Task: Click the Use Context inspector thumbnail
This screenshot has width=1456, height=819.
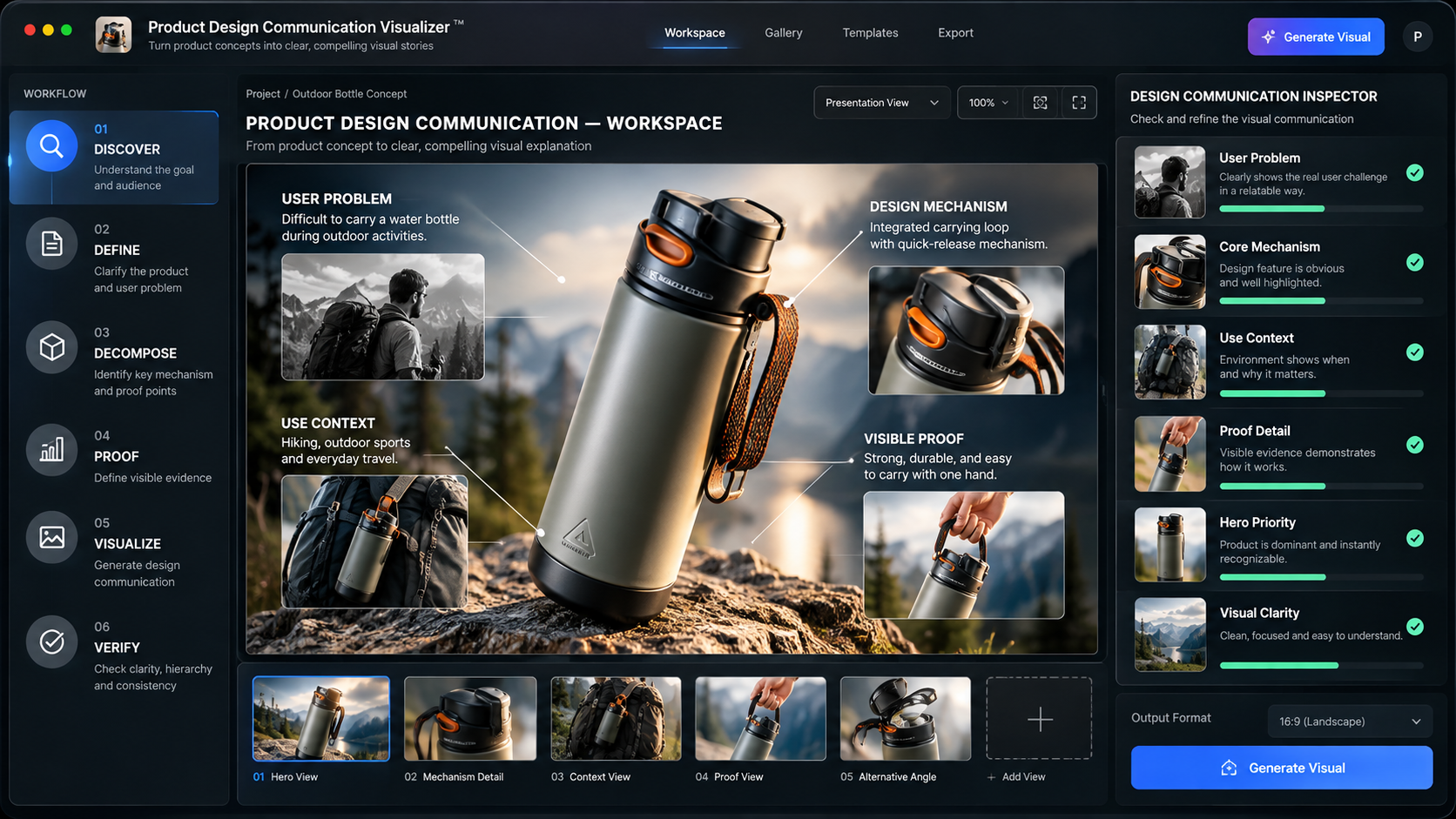Action: coord(1170,362)
